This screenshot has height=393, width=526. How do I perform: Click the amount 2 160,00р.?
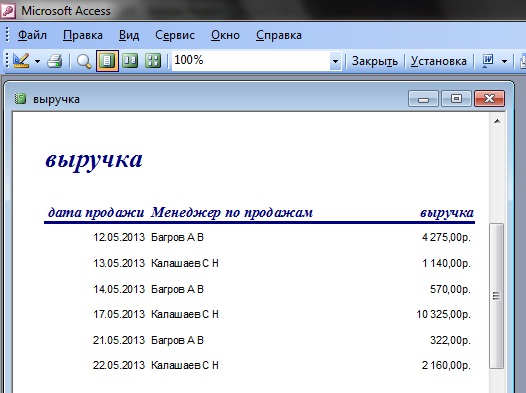coord(446,365)
